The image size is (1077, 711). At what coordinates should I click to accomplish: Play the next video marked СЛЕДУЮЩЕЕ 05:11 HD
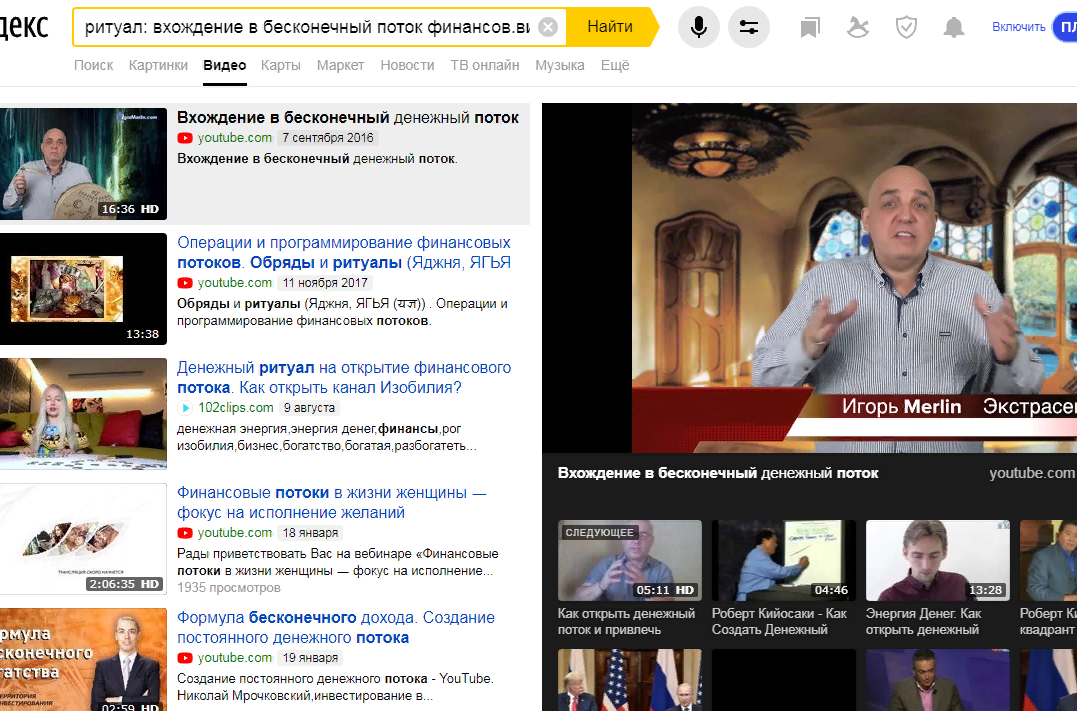[x=630, y=561]
